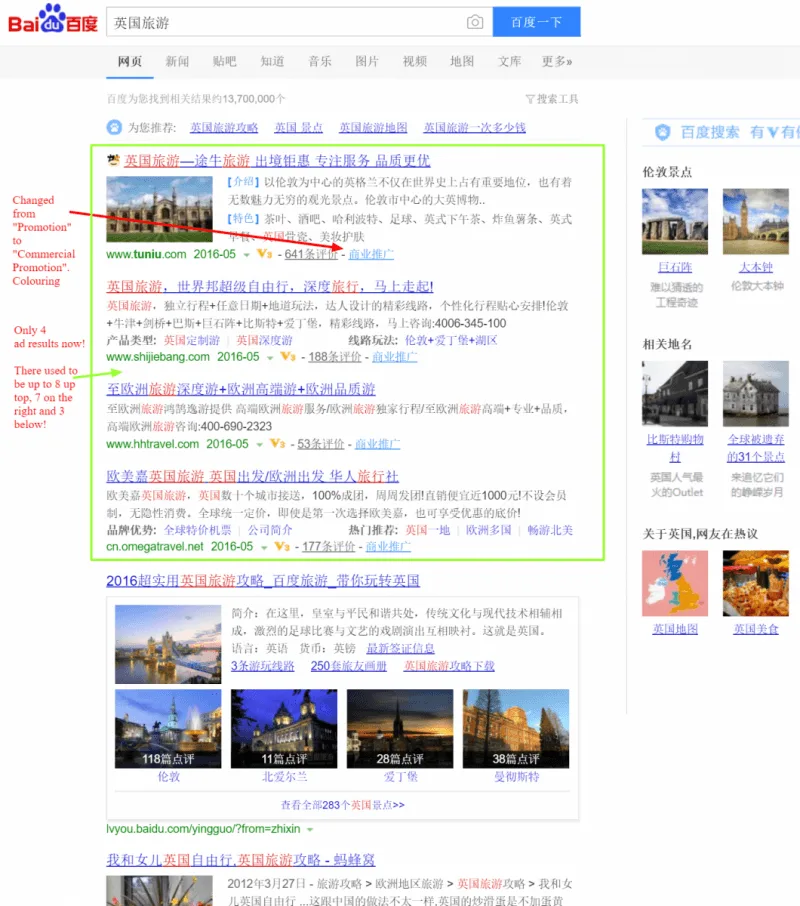
Task: Open suggested search 英国旅游攻略
Action: (x=224, y=128)
